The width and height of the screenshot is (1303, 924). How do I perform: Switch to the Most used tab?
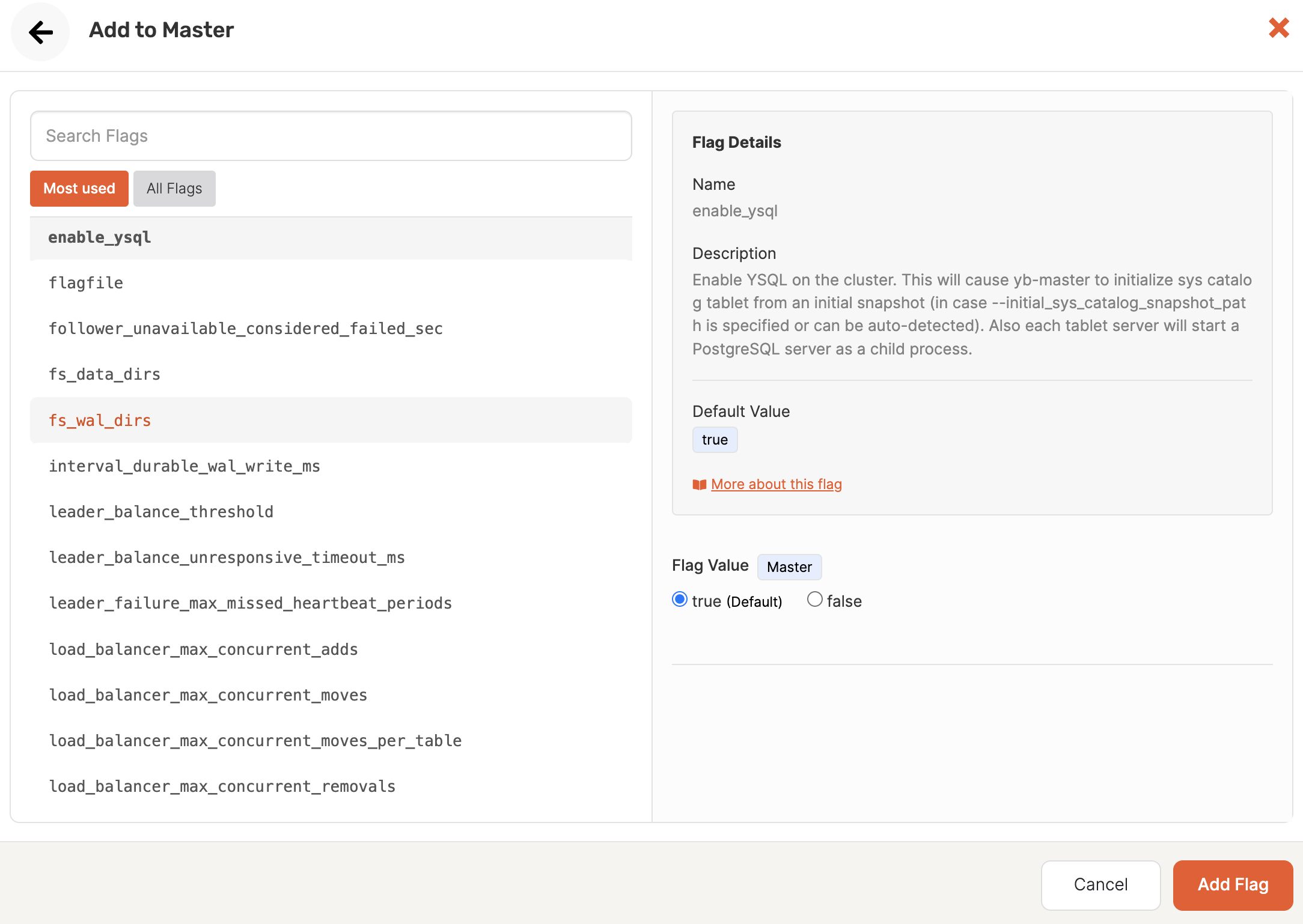coord(79,189)
